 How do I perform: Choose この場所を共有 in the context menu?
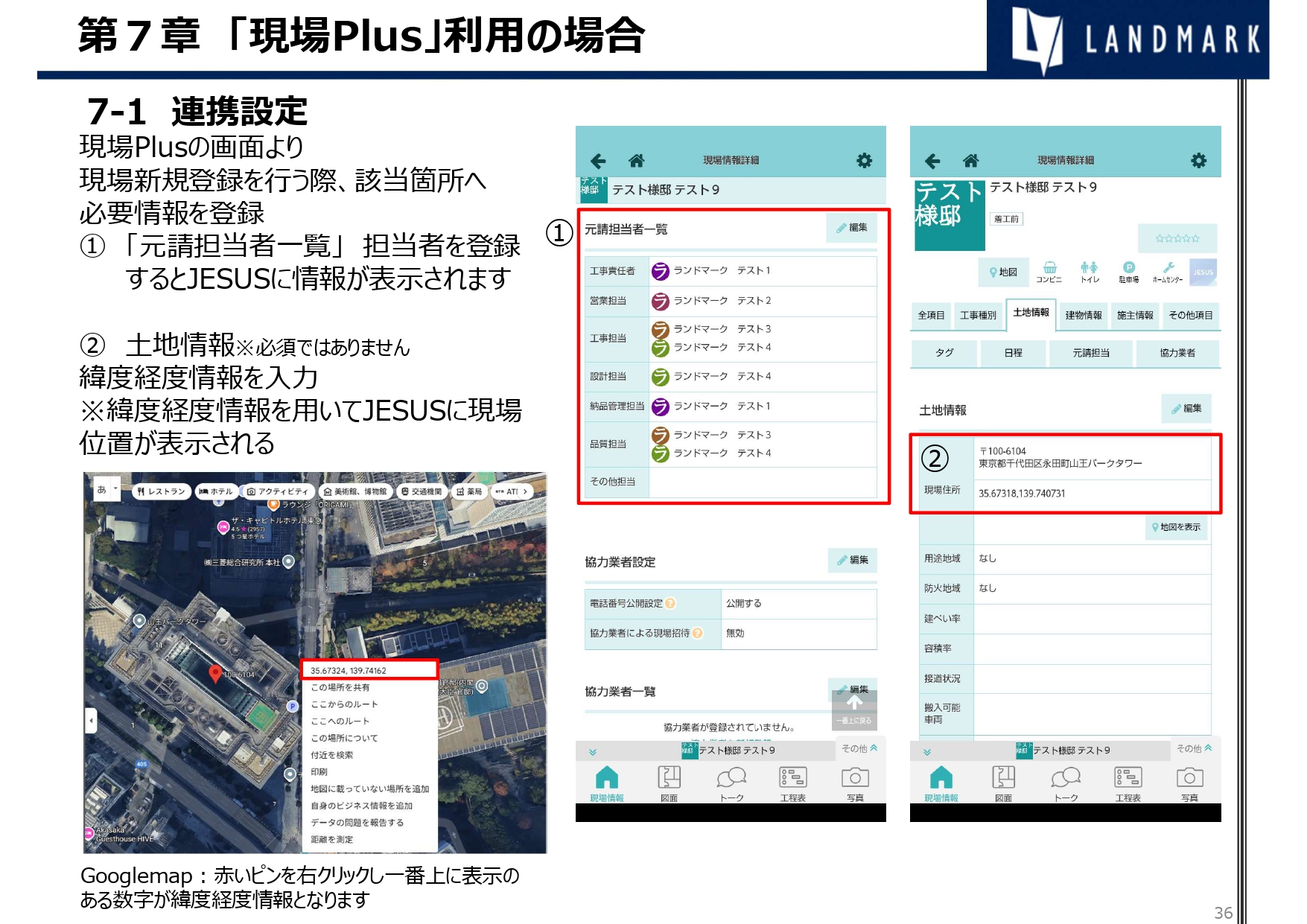click(x=369, y=687)
